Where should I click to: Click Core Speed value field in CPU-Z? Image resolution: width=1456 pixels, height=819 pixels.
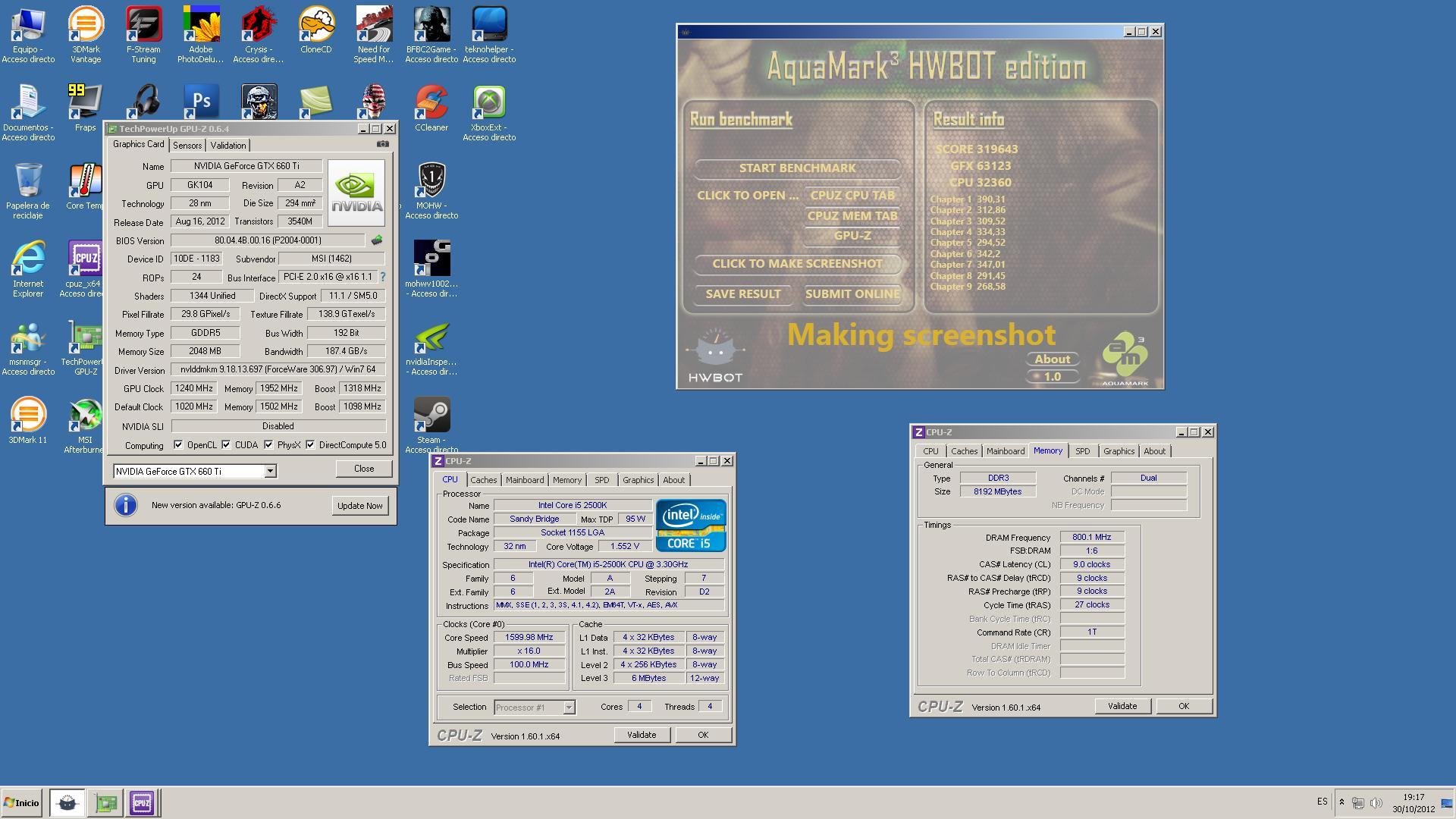tap(529, 638)
